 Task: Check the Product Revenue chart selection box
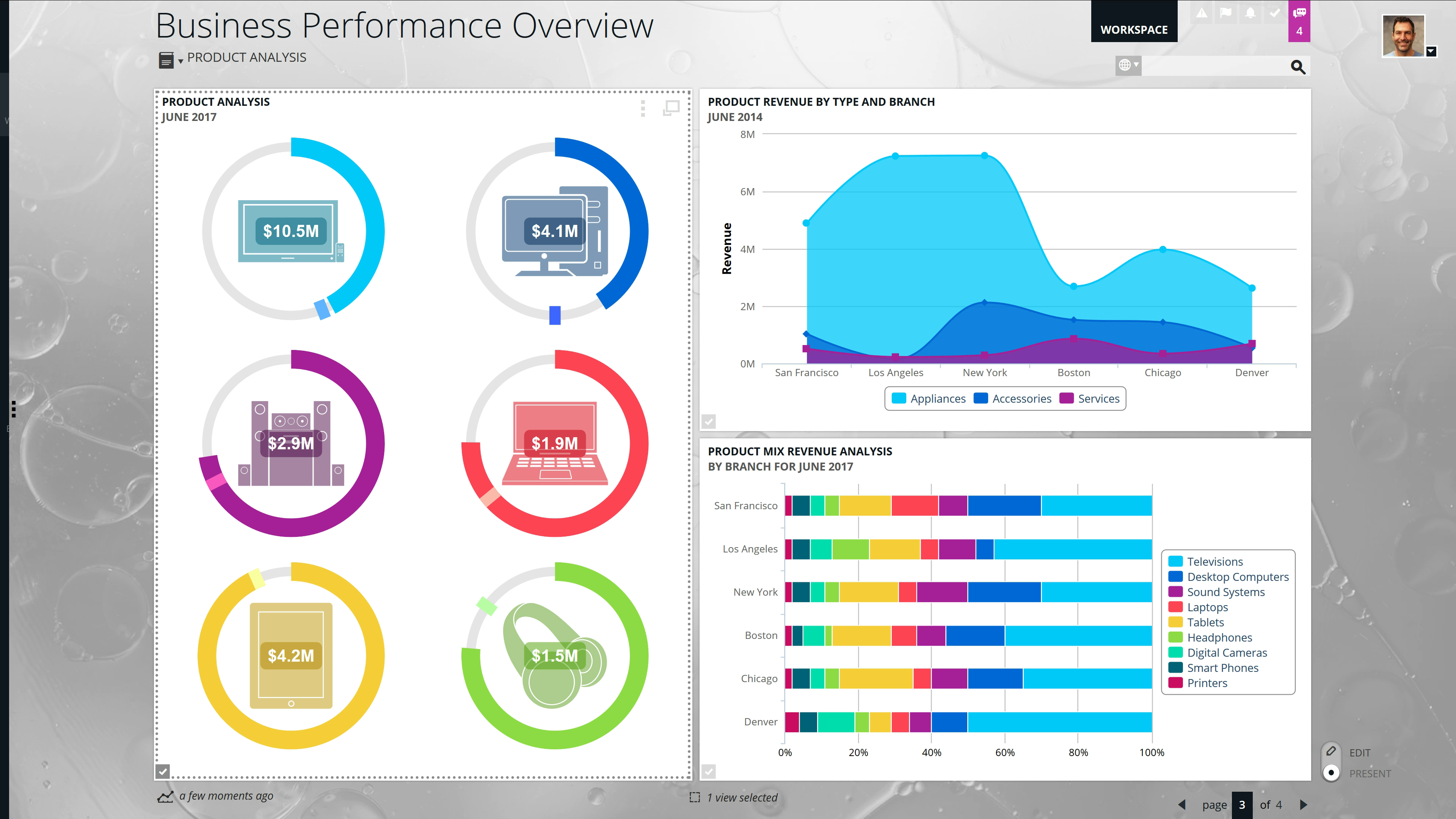click(x=709, y=421)
